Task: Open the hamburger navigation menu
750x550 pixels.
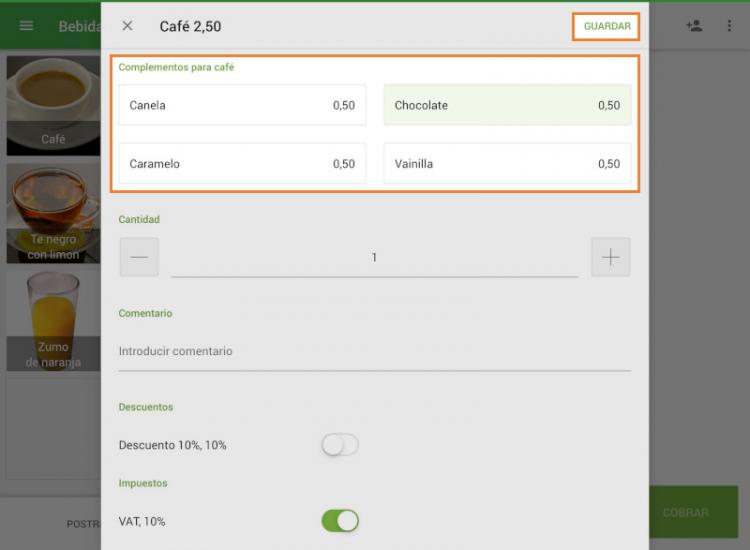Action: click(26, 26)
